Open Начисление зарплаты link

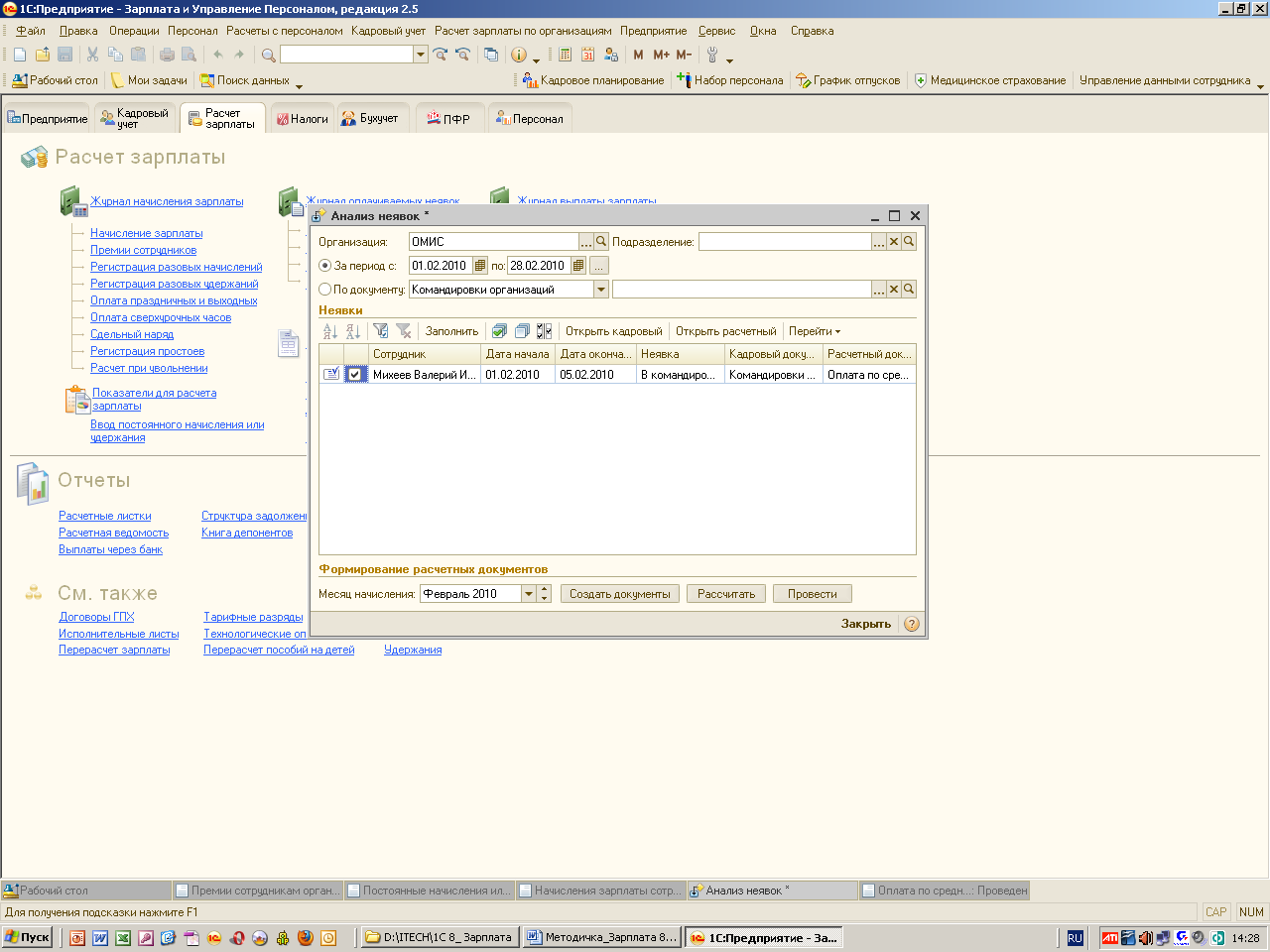147,233
